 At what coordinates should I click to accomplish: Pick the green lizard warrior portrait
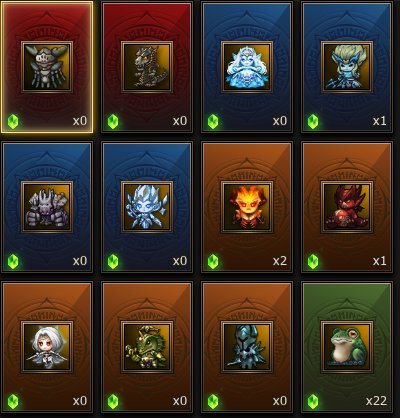(147, 347)
